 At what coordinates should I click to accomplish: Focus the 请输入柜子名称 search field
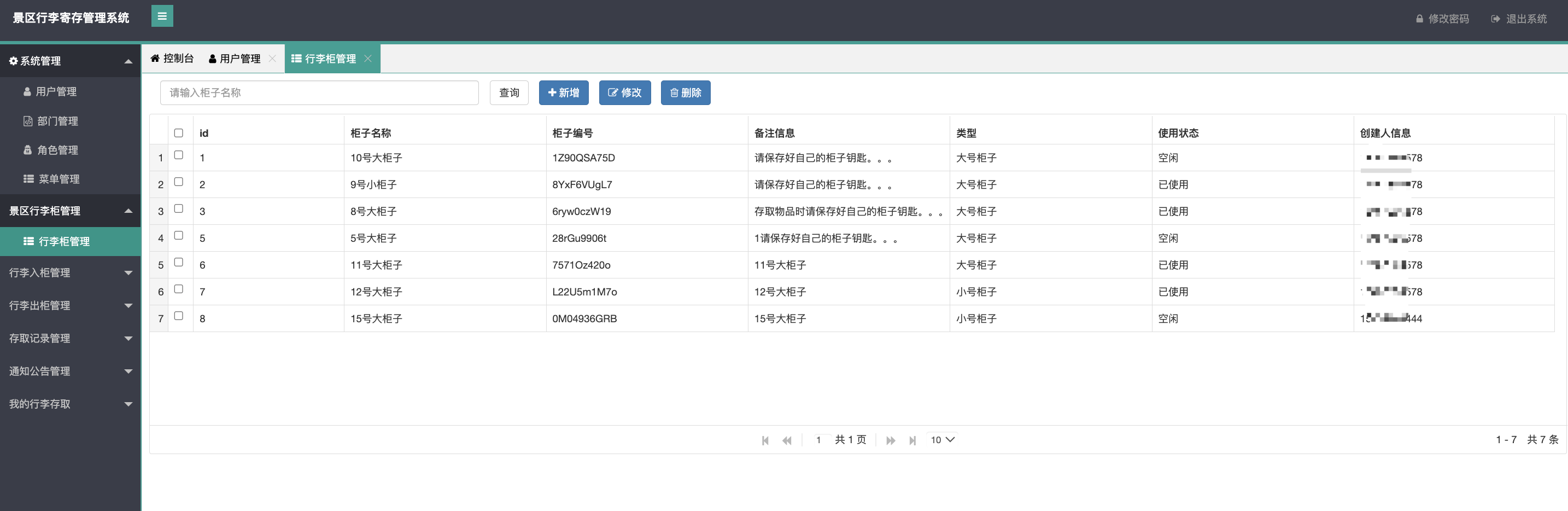[320, 92]
